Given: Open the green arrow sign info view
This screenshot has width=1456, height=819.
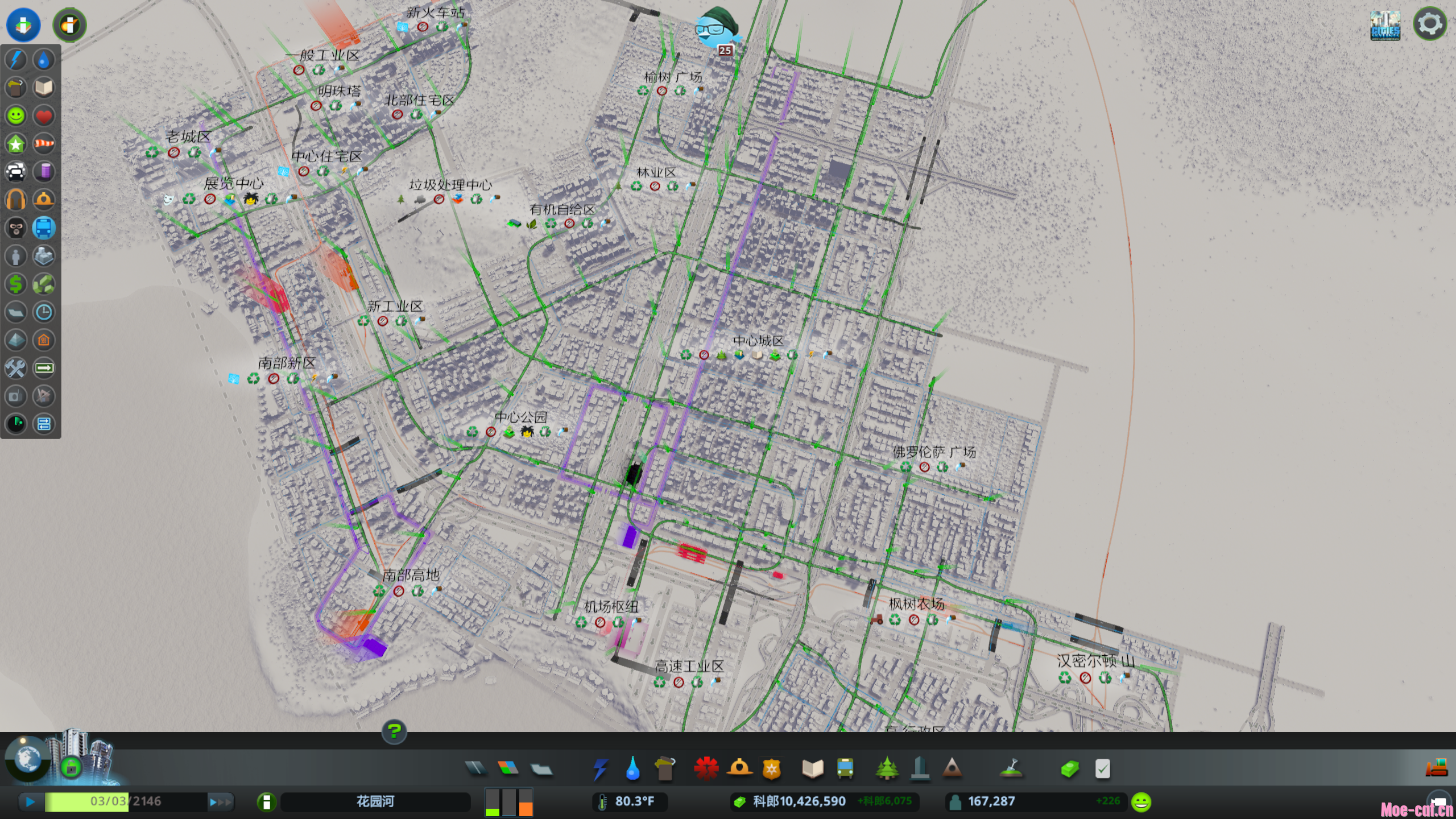Looking at the screenshot, I should point(44,368).
